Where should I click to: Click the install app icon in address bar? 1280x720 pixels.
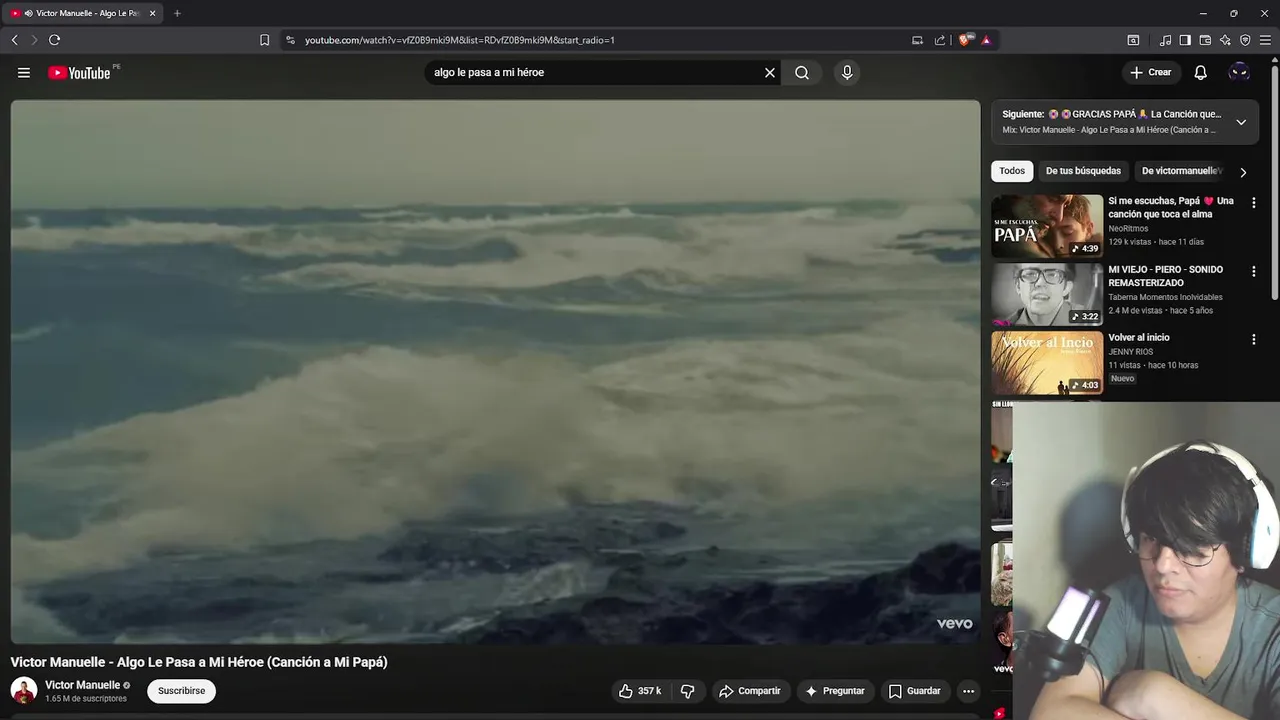pos(917,40)
